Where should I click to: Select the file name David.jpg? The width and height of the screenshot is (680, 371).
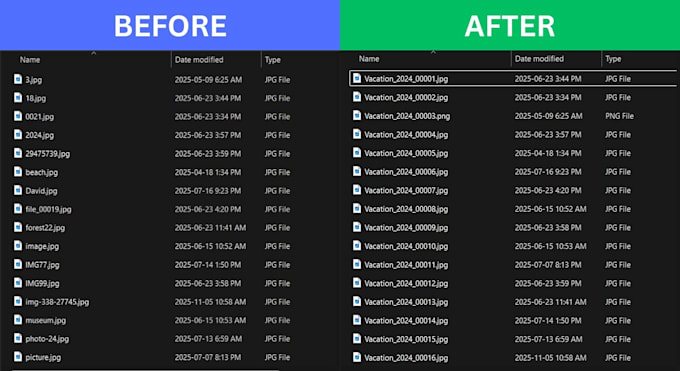click(41, 191)
